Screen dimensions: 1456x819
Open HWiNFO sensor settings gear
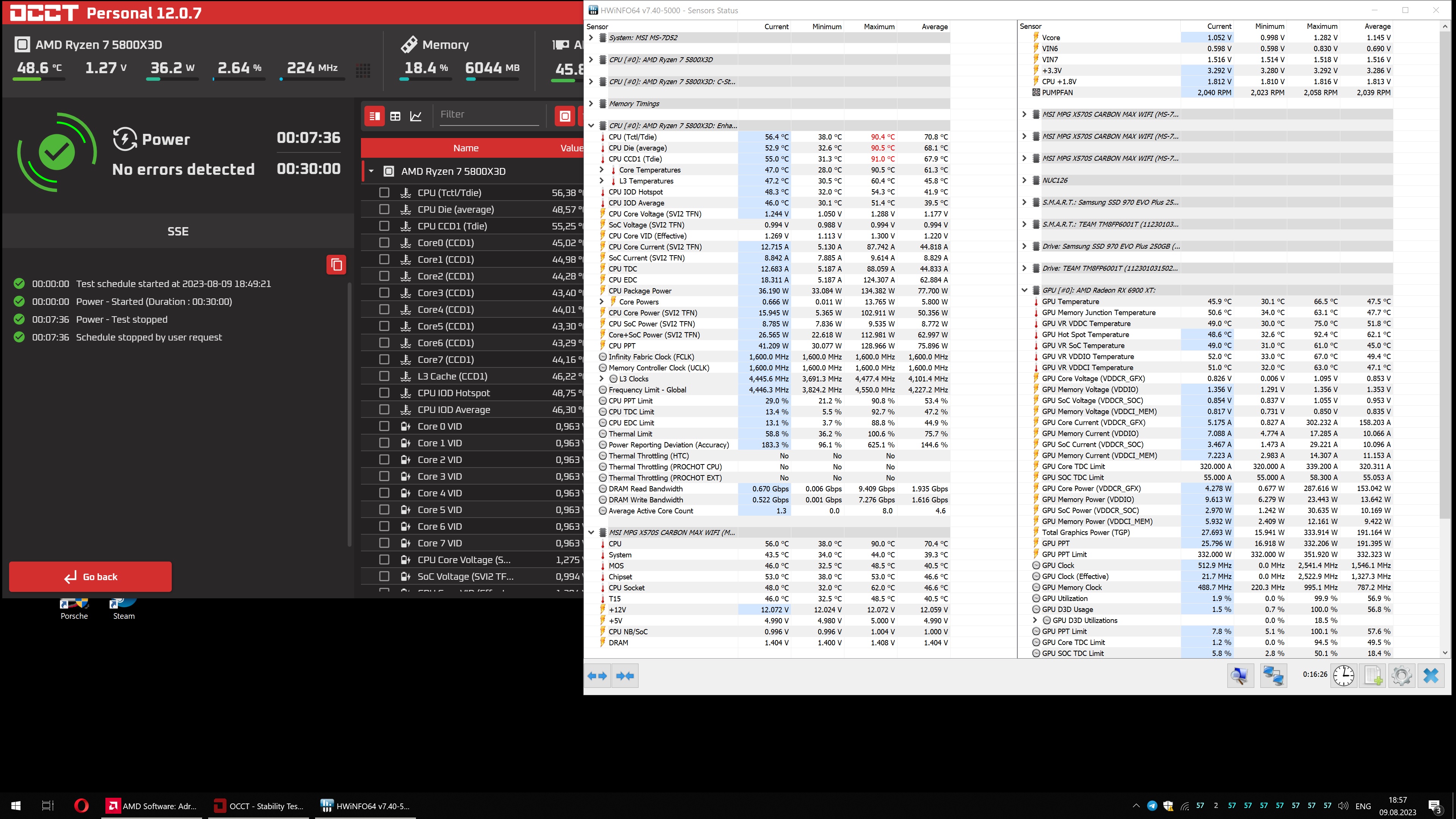pyautogui.click(x=1402, y=675)
